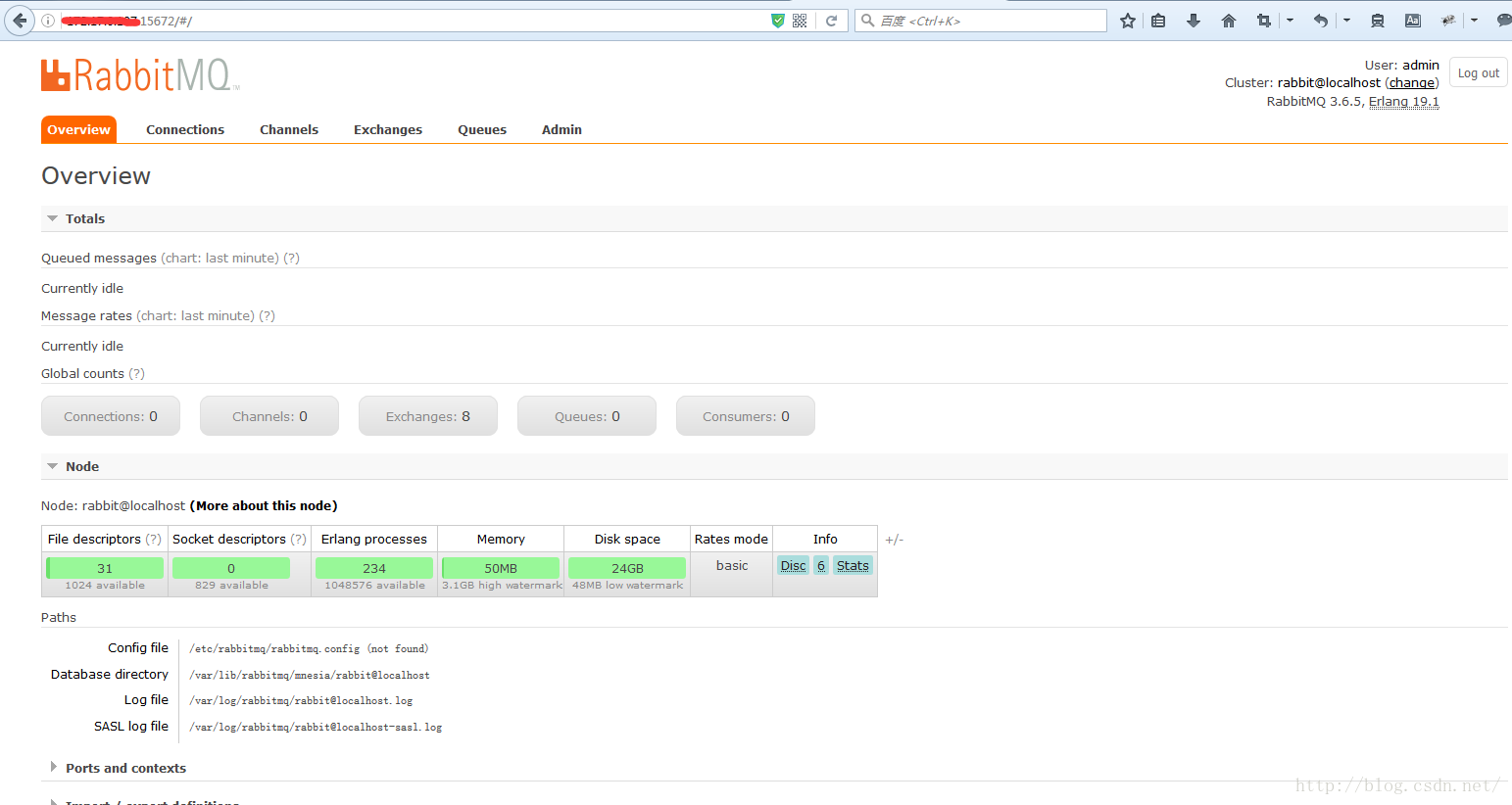Open the Queues tab

pos(482,129)
